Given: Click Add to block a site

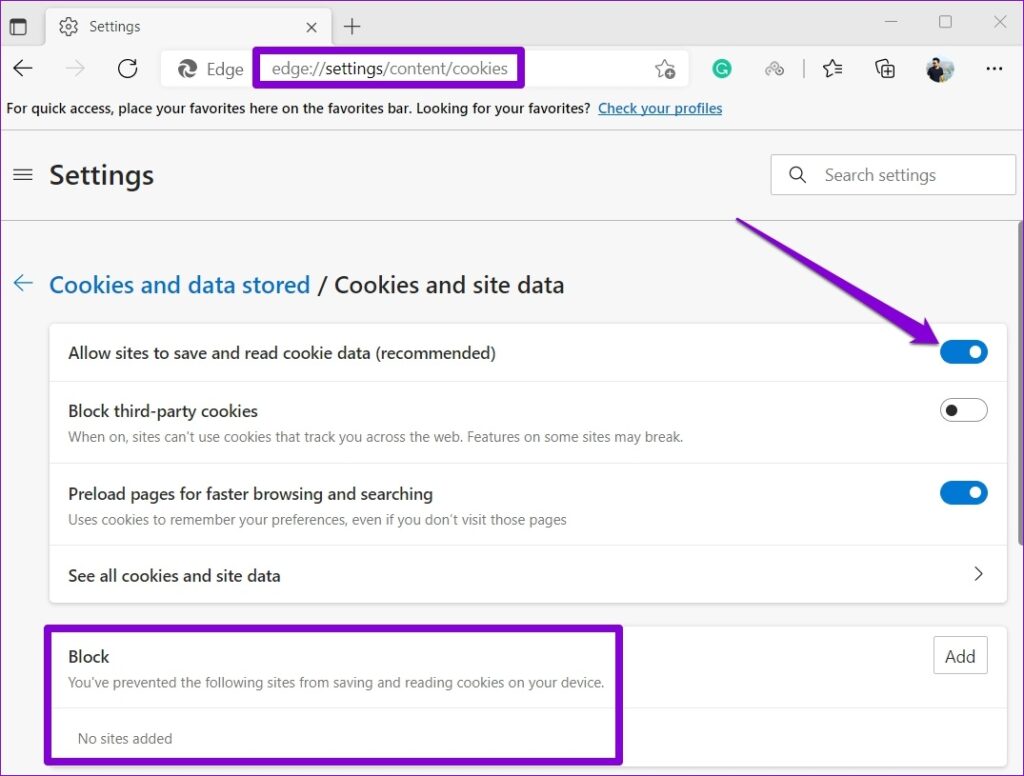Looking at the screenshot, I should [959, 656].
